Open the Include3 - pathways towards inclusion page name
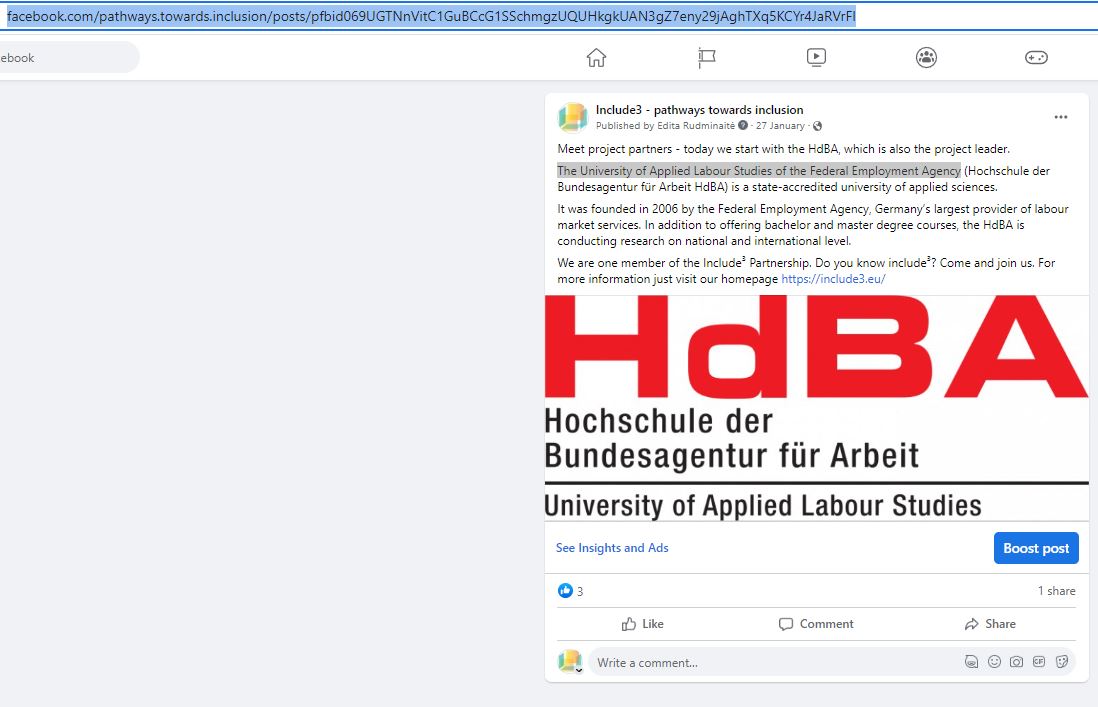1098x707 pixels. click(x=700, y=110)
